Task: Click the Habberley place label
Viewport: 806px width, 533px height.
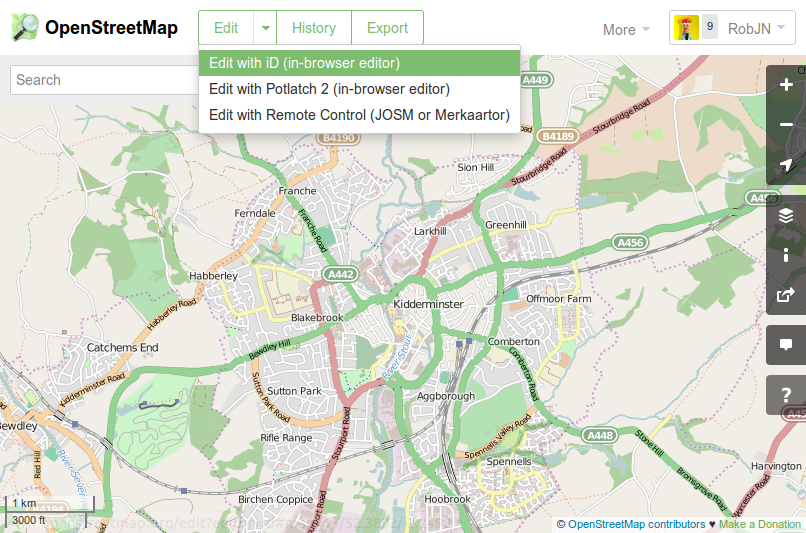Action: 213,276
